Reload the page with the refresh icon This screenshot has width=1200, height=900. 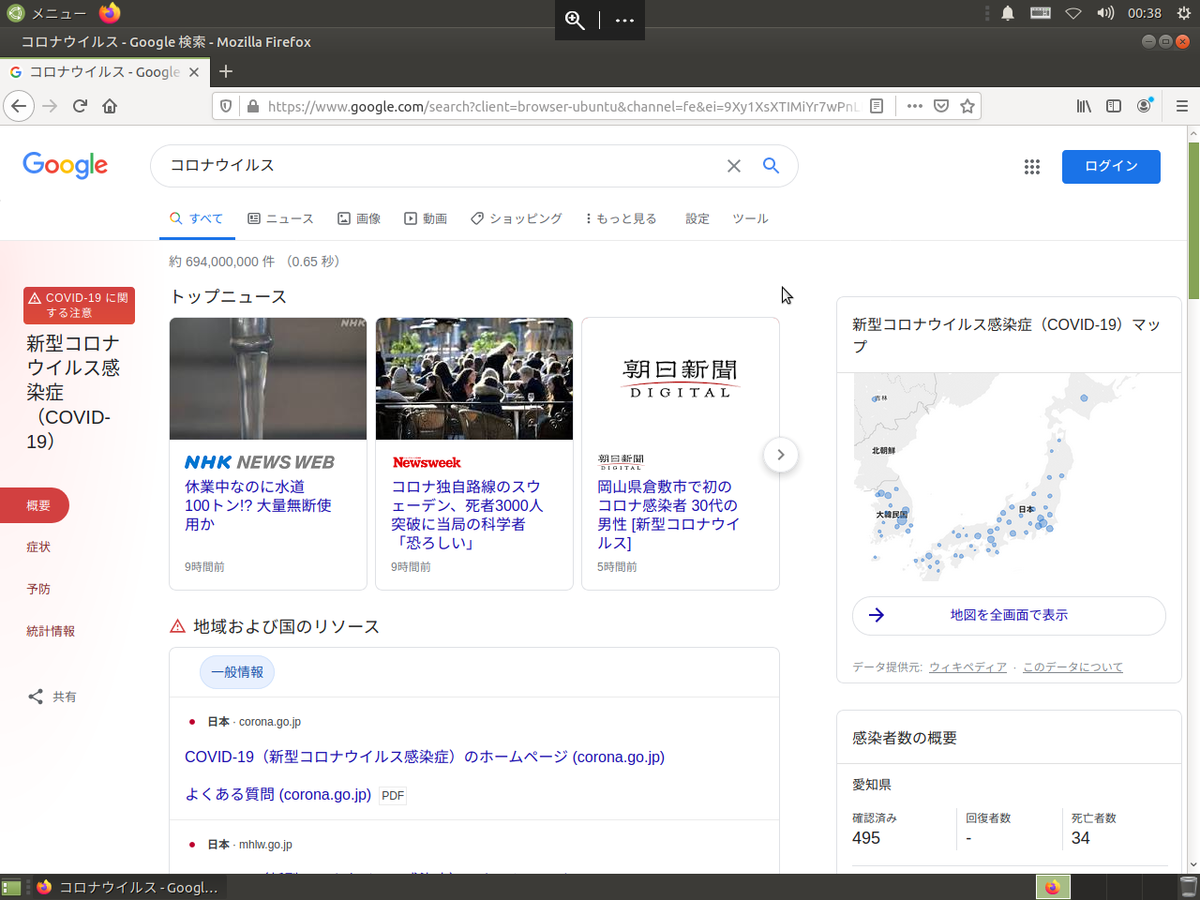click(80, 106)
